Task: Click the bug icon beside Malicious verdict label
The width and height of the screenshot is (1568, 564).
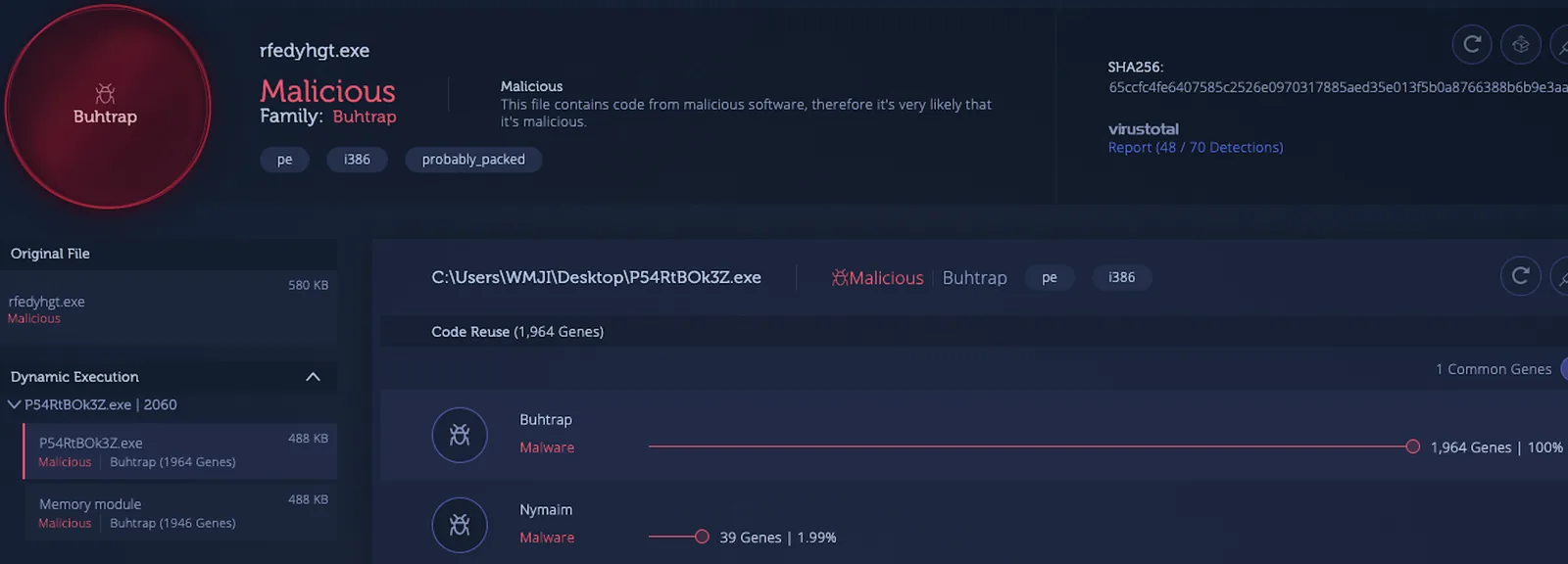Action: tap(840, 278)
